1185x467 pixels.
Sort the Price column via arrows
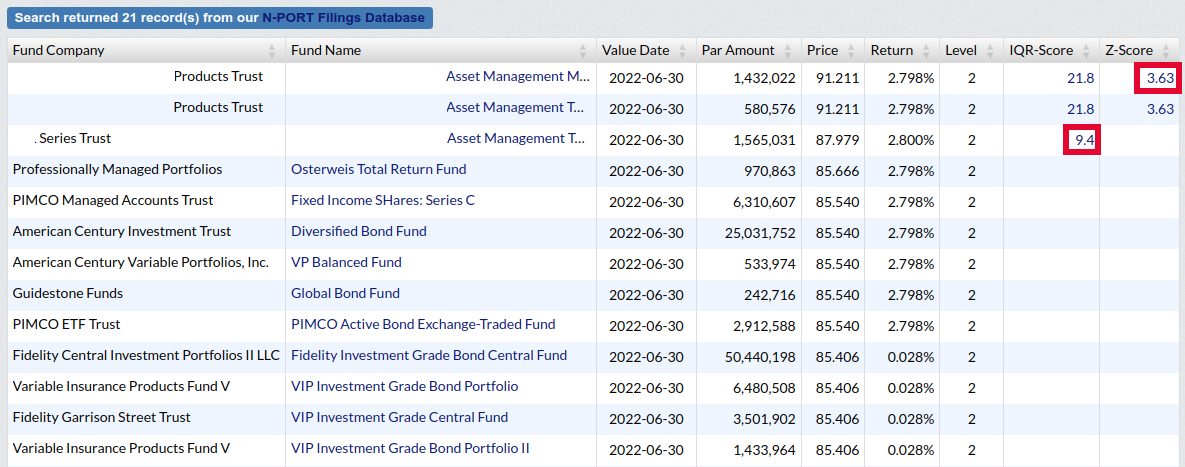(x=851, y=51)
